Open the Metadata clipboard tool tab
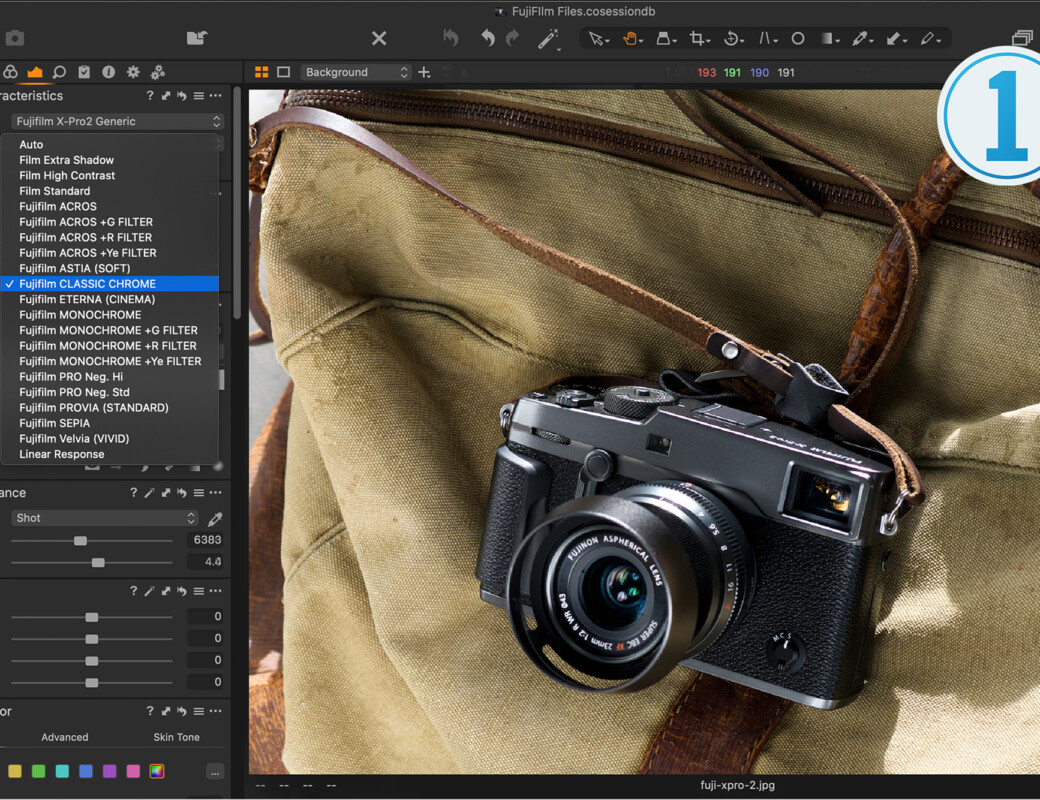1040x800 pixels. pos(85,72)
